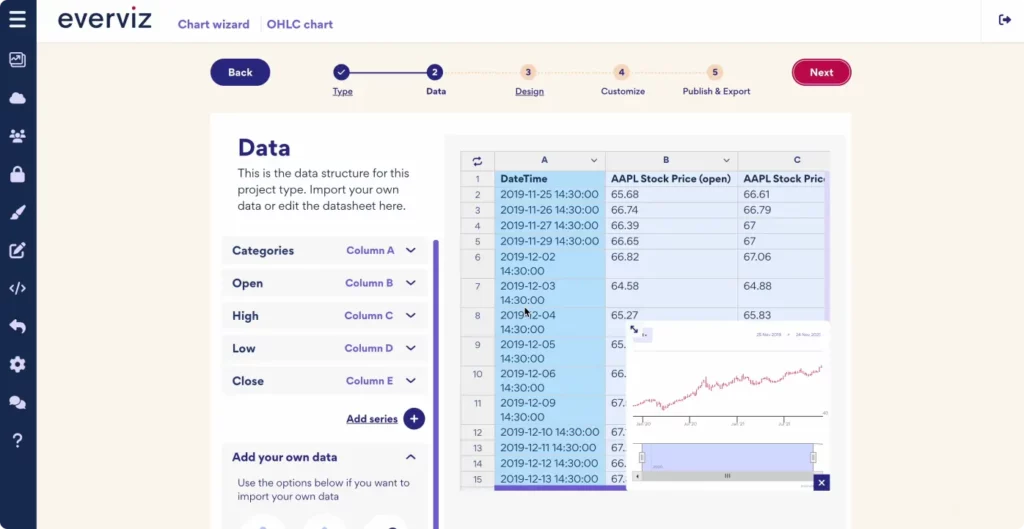This screenshot has width=1024, height=529.
Task: Open the charts icon in sidebar
Action: click(x=18, y=59)
